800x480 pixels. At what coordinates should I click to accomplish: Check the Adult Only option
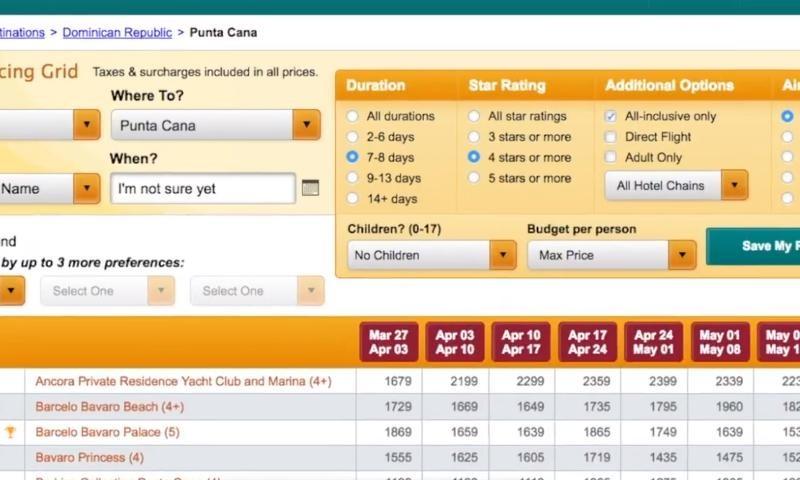click(x=611, y=158)
